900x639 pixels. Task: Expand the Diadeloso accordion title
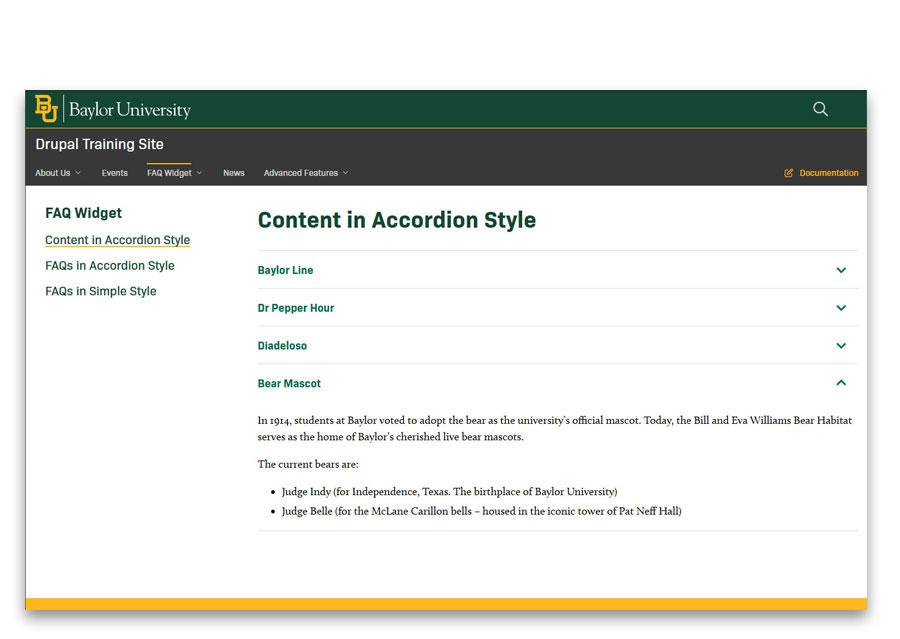coord(282,346)
